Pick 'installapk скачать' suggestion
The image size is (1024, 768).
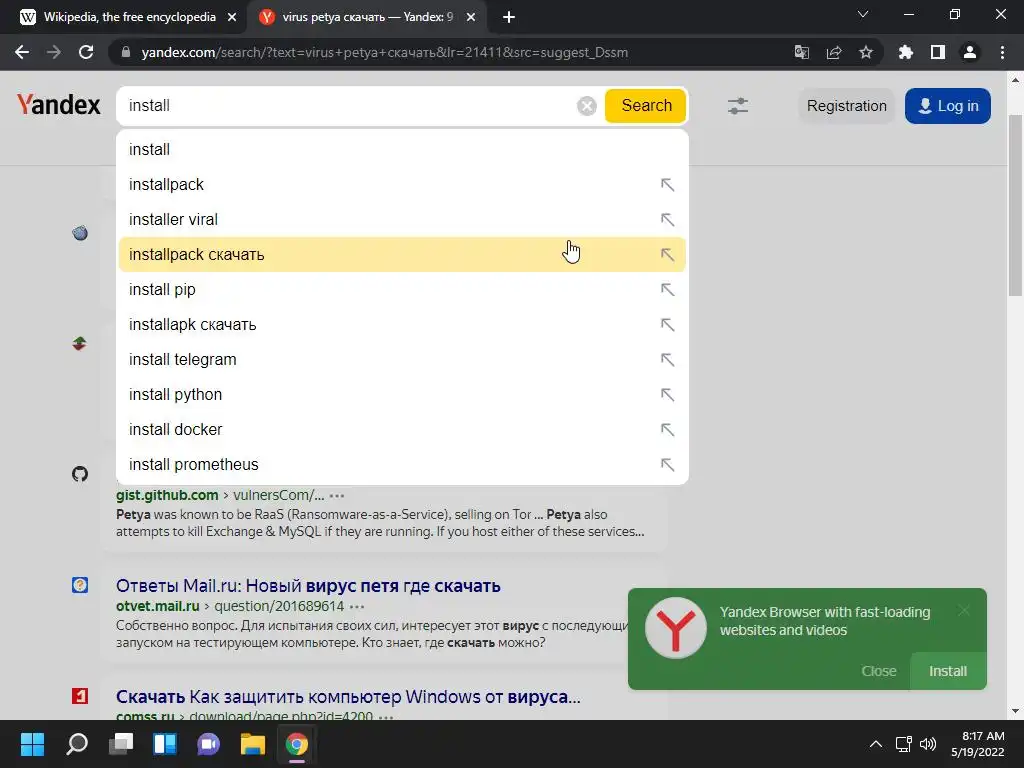click(x=402, y=325)
